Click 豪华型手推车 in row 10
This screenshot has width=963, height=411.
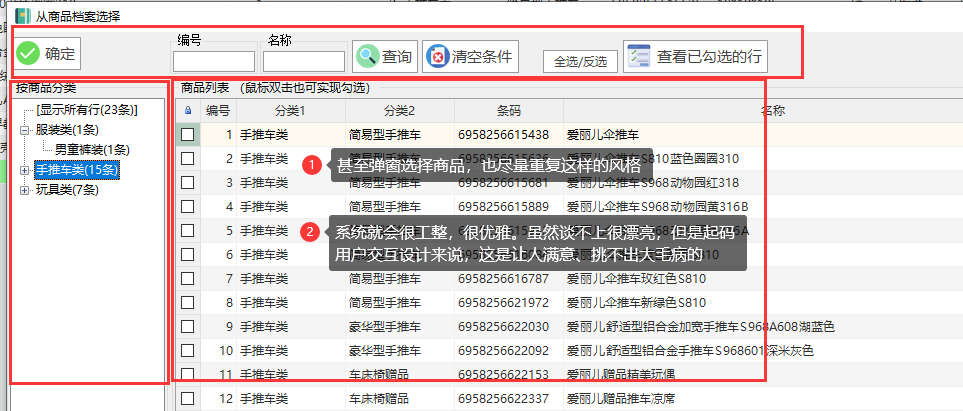pos(385,350)
